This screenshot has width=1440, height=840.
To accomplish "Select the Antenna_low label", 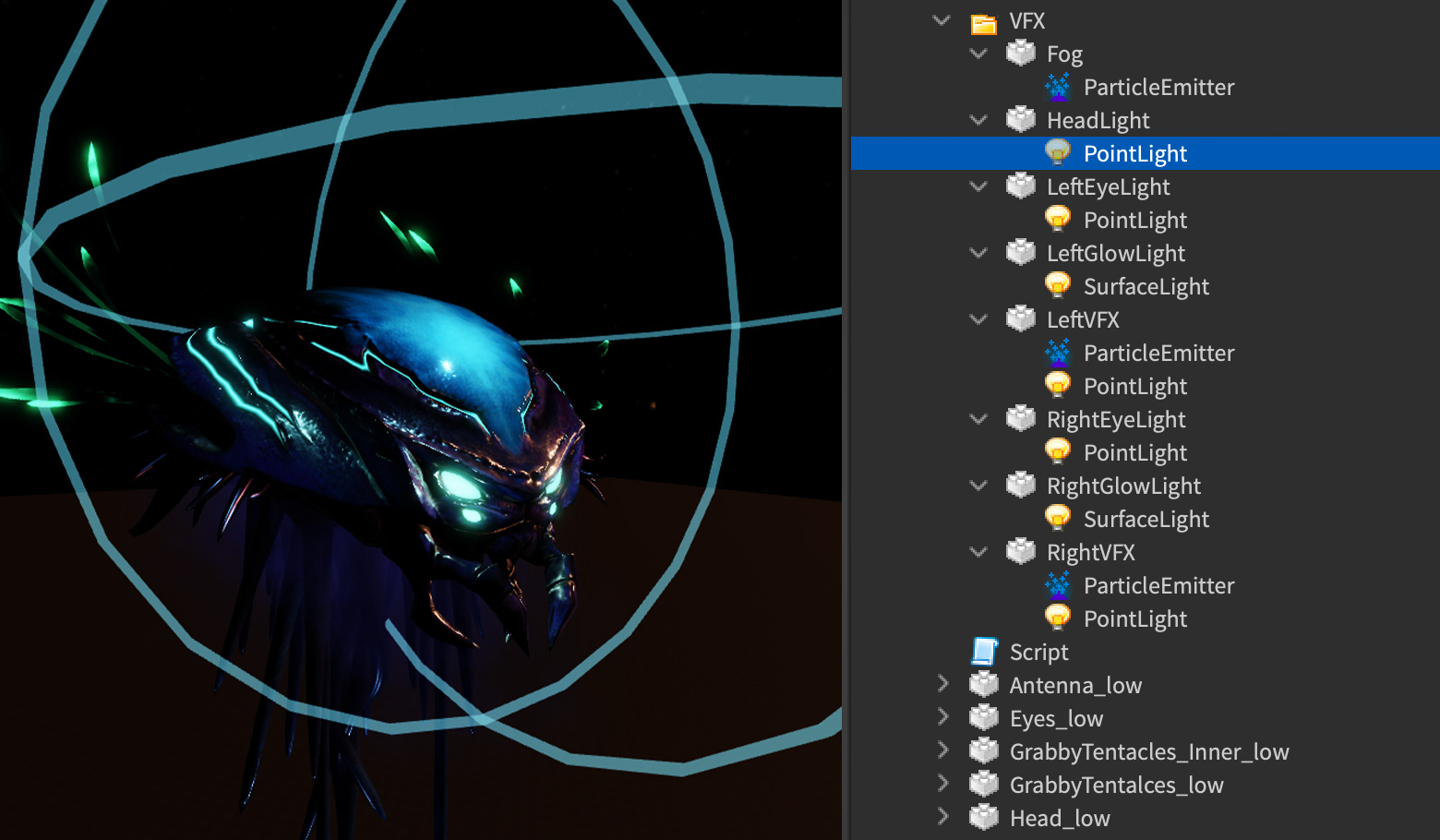I will [1076, 686].
